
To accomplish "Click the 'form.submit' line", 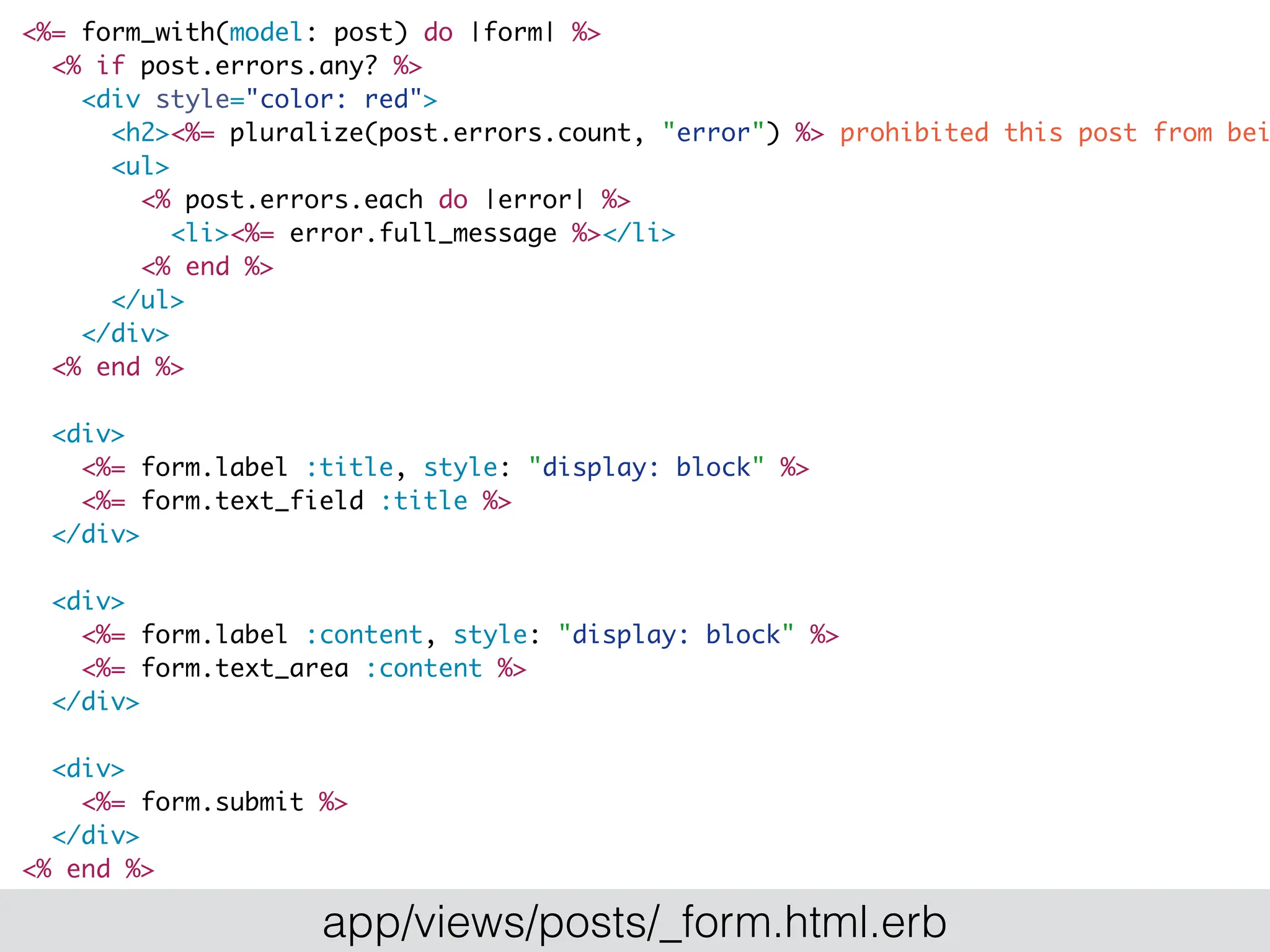I will (x=215, y=802).
